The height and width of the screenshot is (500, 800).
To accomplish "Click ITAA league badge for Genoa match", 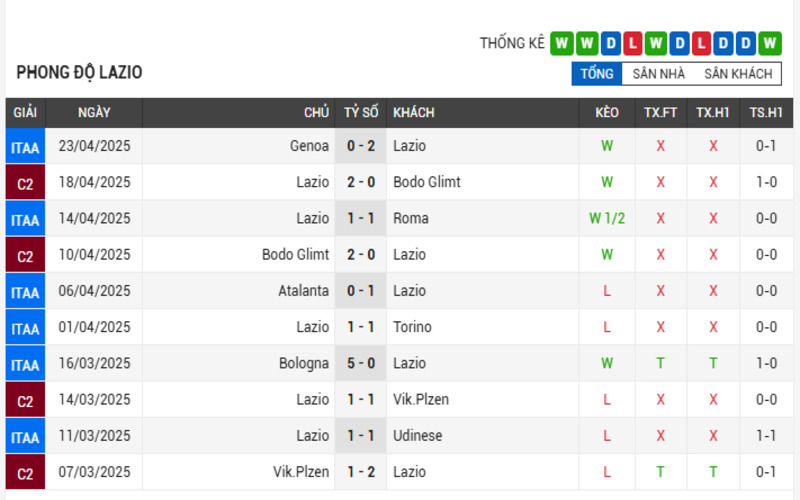I will (25, 146).
